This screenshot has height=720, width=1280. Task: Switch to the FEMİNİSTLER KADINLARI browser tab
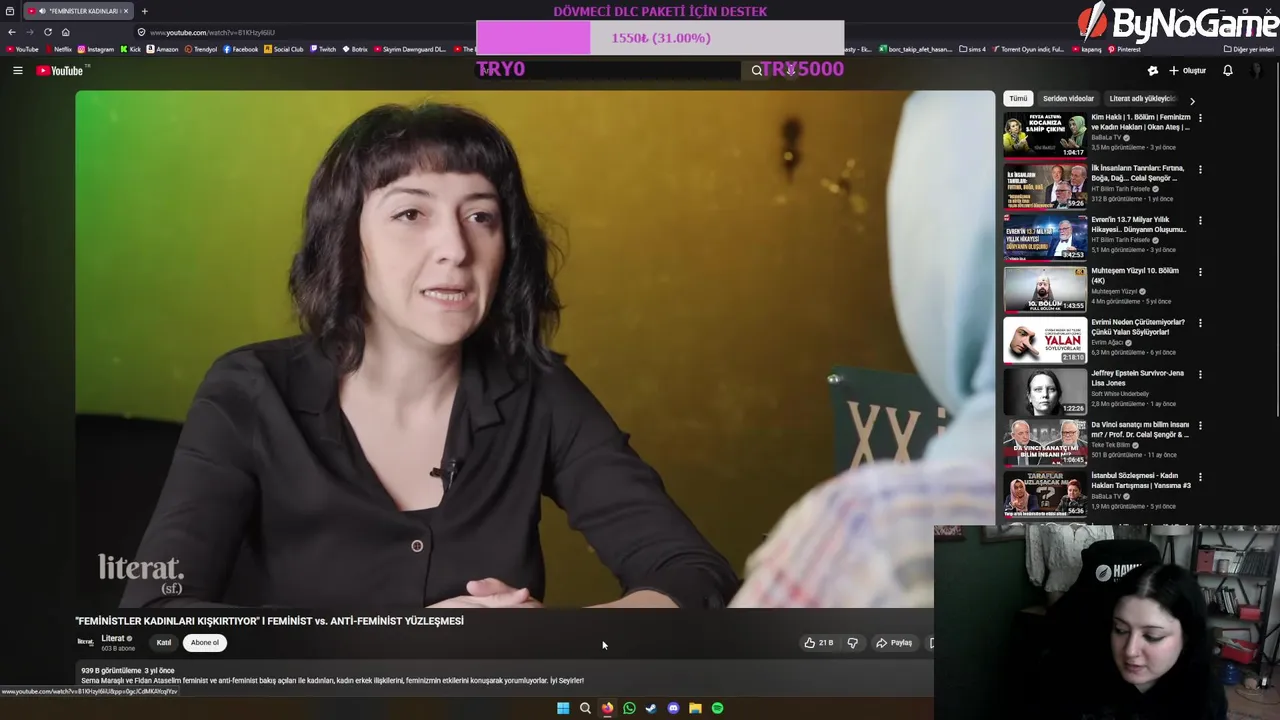(x=78, y=11)
